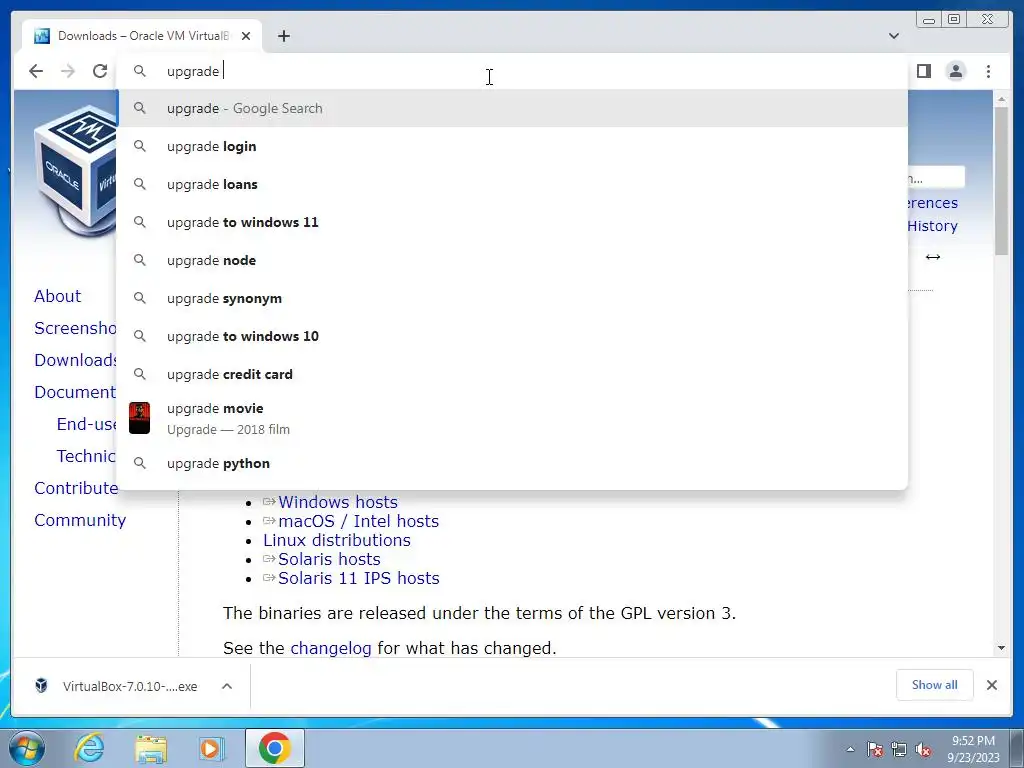The image size is (1024, 768).
Task: Choose the 'upgrade credit card' suggestion
Action: (512, 374)
